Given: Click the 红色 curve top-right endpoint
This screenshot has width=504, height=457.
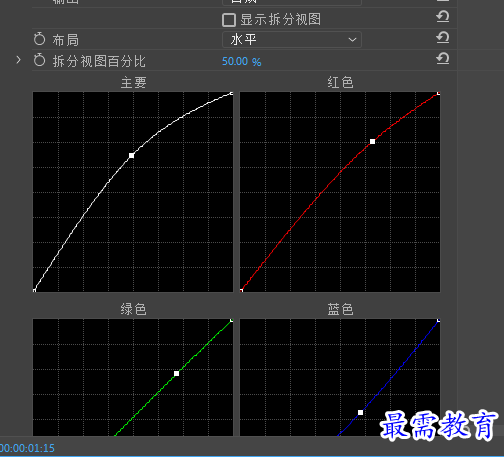Looking at the screenshot, I should 439,94.
